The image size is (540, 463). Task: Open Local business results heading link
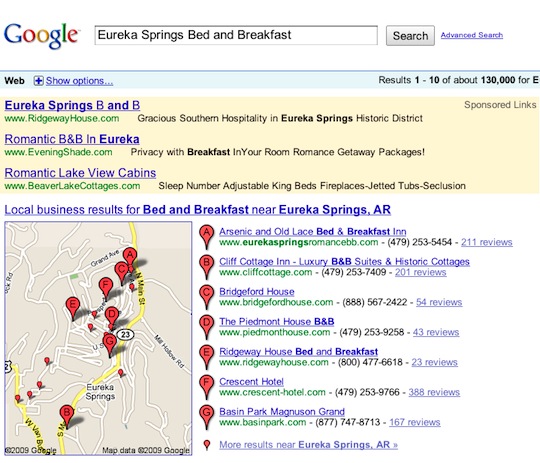(x=198, y=210)
